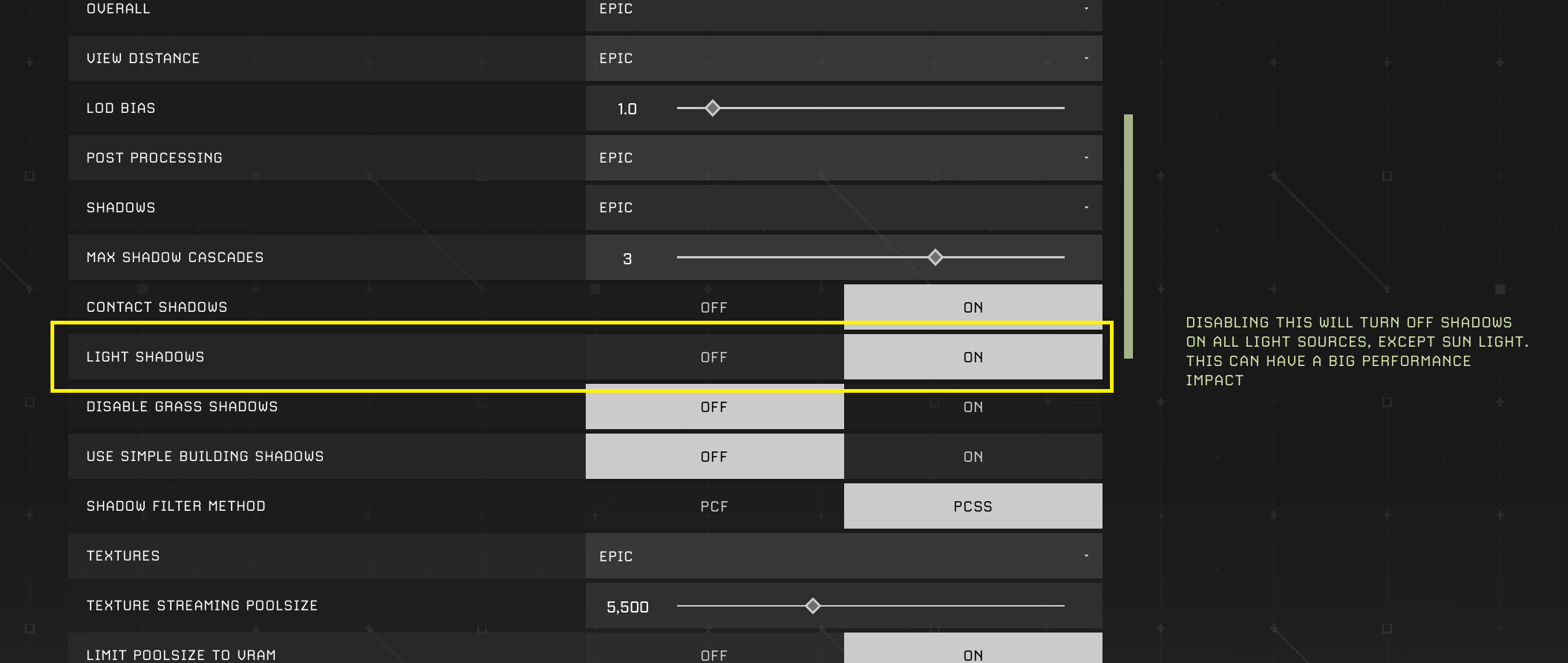Image resolution: width=1568 pixels, height=663 pixels.
Task: Select Off for Disable Grass Shadows
Action: tap(714, 407)
